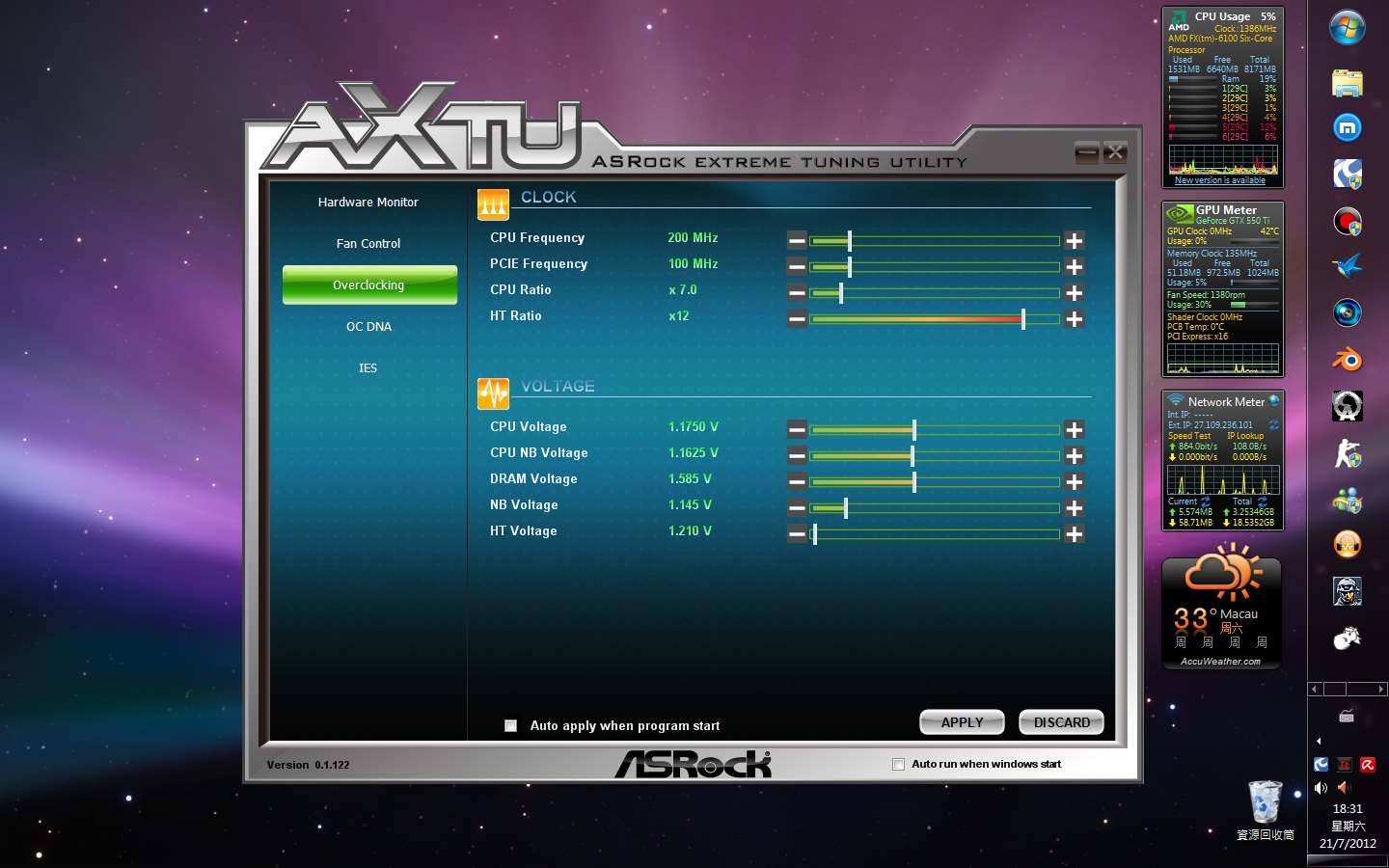Click the volume speaker tray icon
The width and height of the screenshot is (1389, 868).
pyautogui.click(x=1321, y=788)
